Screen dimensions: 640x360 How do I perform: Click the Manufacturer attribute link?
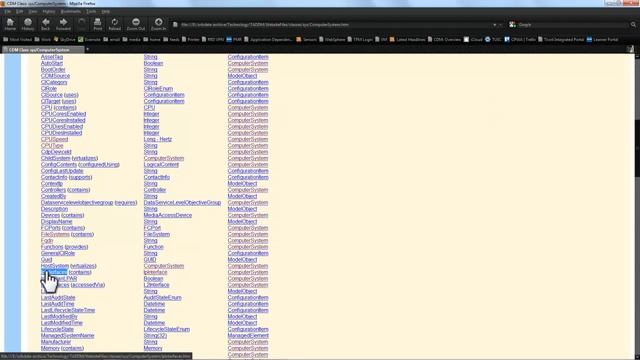pyautogui.click(x=56, y=342)
